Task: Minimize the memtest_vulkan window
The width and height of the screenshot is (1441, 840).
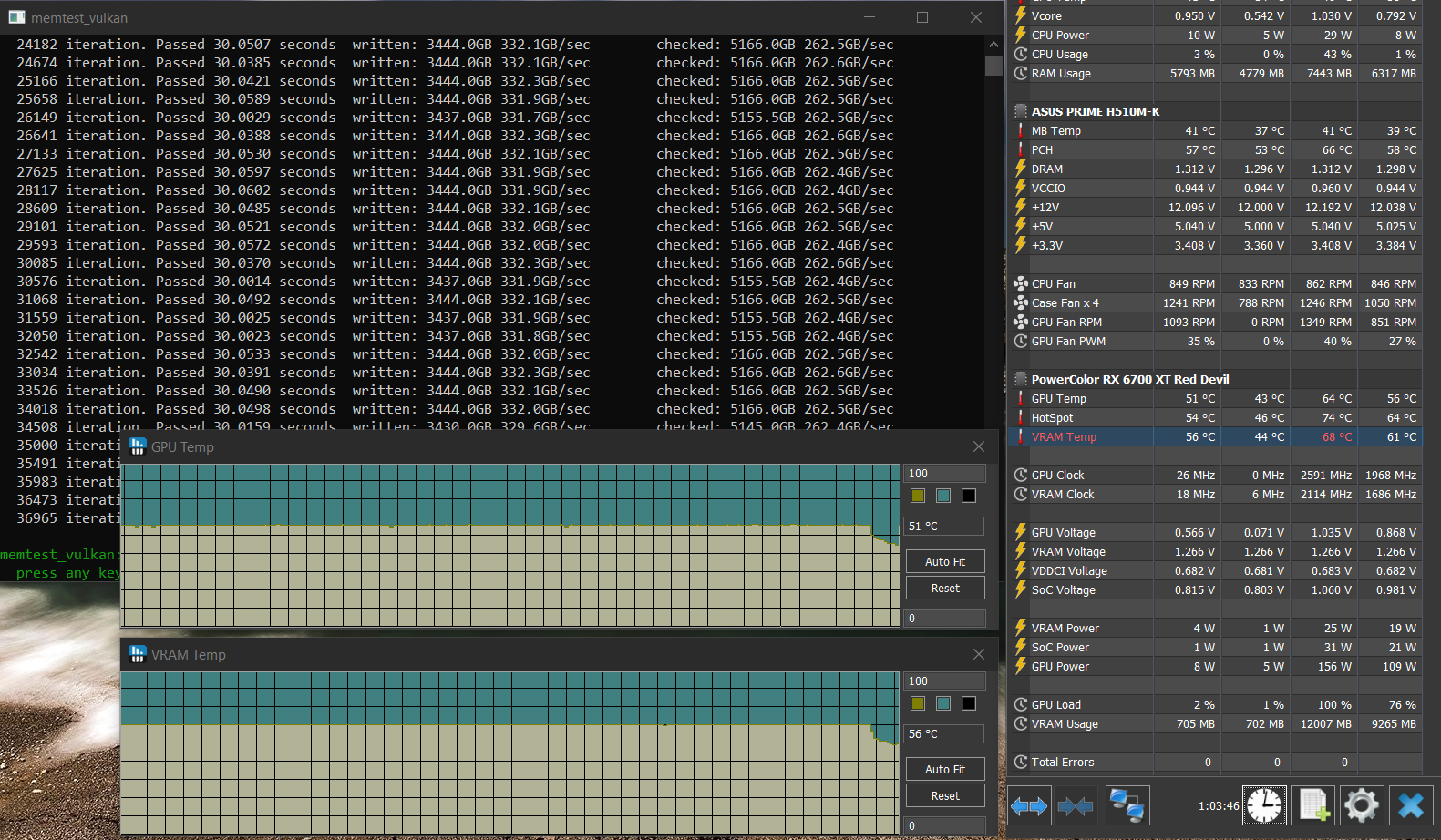Action: click(870, 17)
